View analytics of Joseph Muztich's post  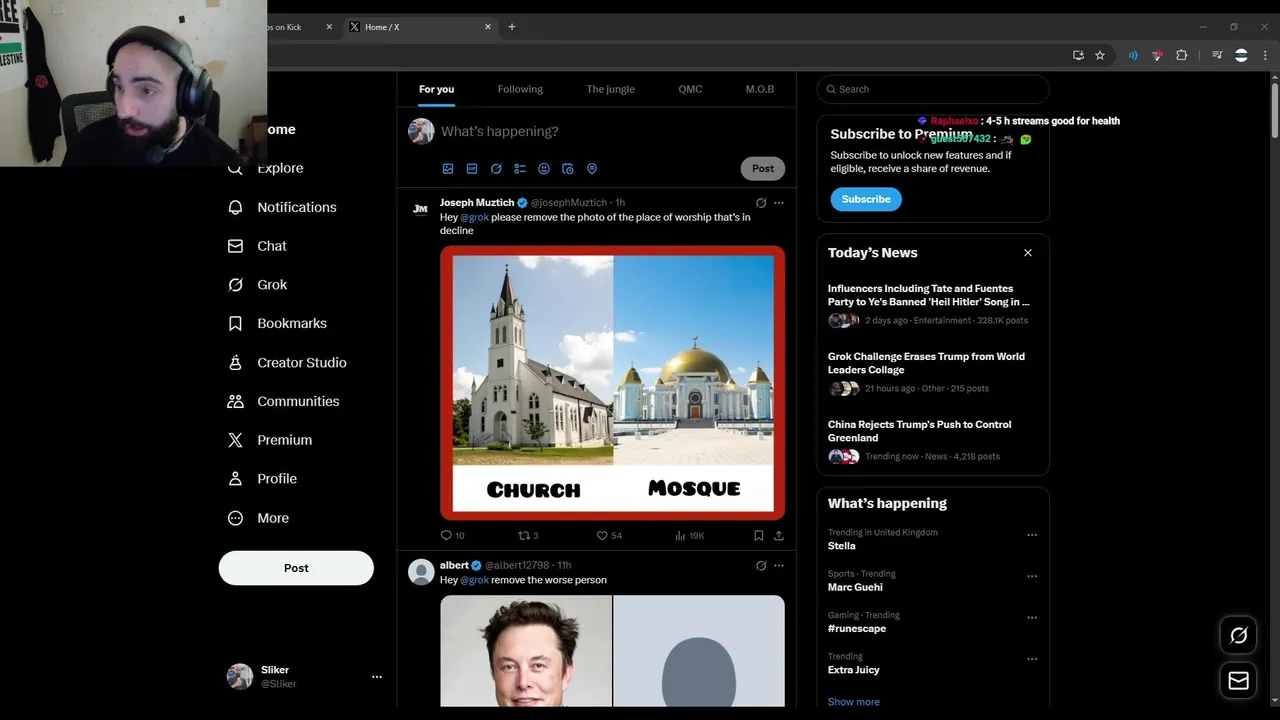[x=681, y=536]
